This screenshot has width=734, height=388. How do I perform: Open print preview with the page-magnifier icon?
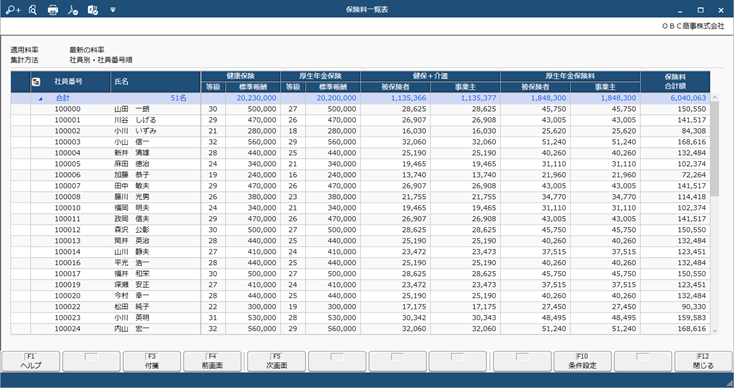33,10
